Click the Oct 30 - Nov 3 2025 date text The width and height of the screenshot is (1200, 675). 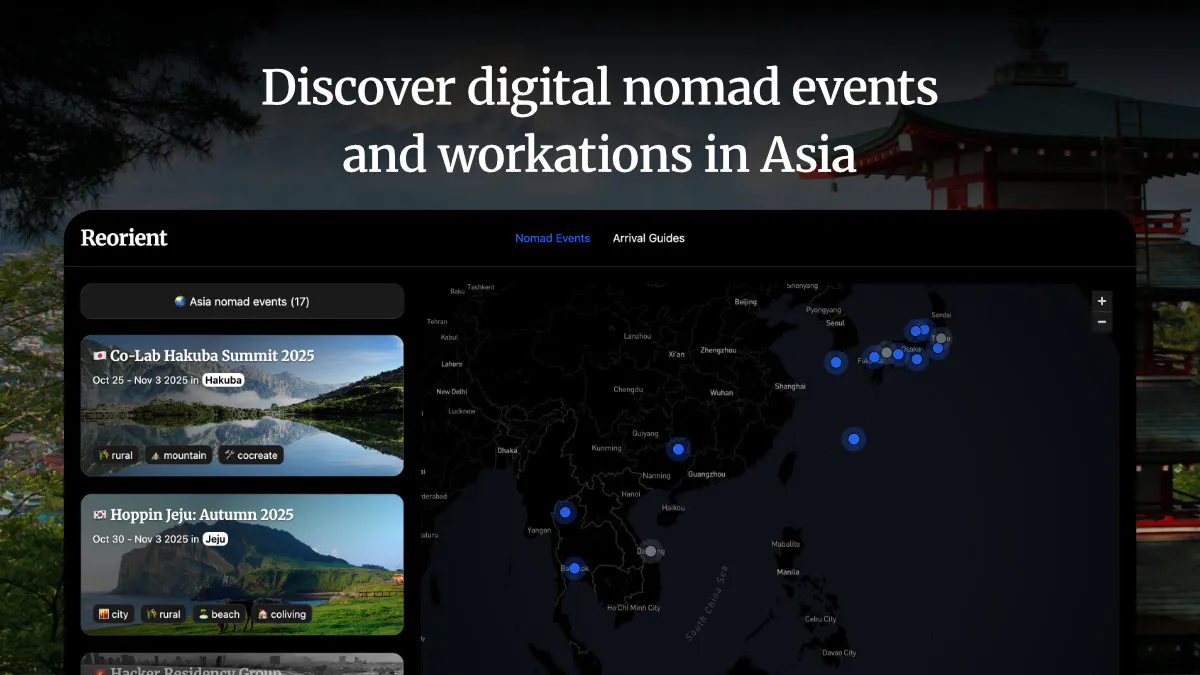point(139,539)
